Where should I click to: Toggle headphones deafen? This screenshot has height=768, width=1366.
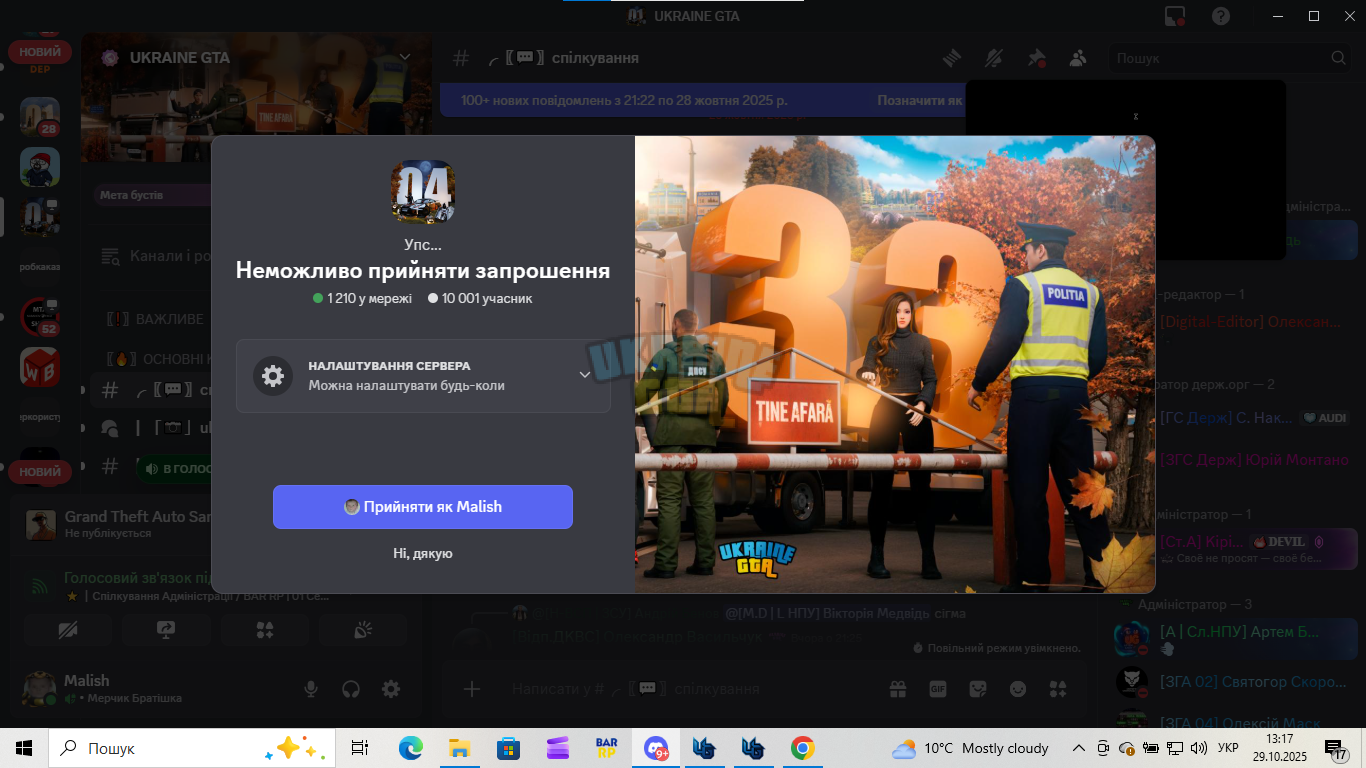click(x=351, y=689)
